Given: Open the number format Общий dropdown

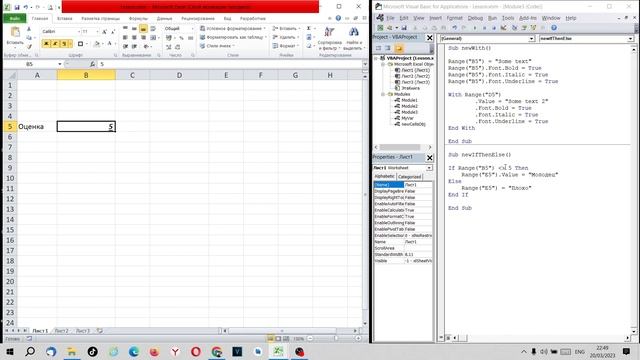Looking at the screenshot, I should pyautogui.click(x=192, y=29).
